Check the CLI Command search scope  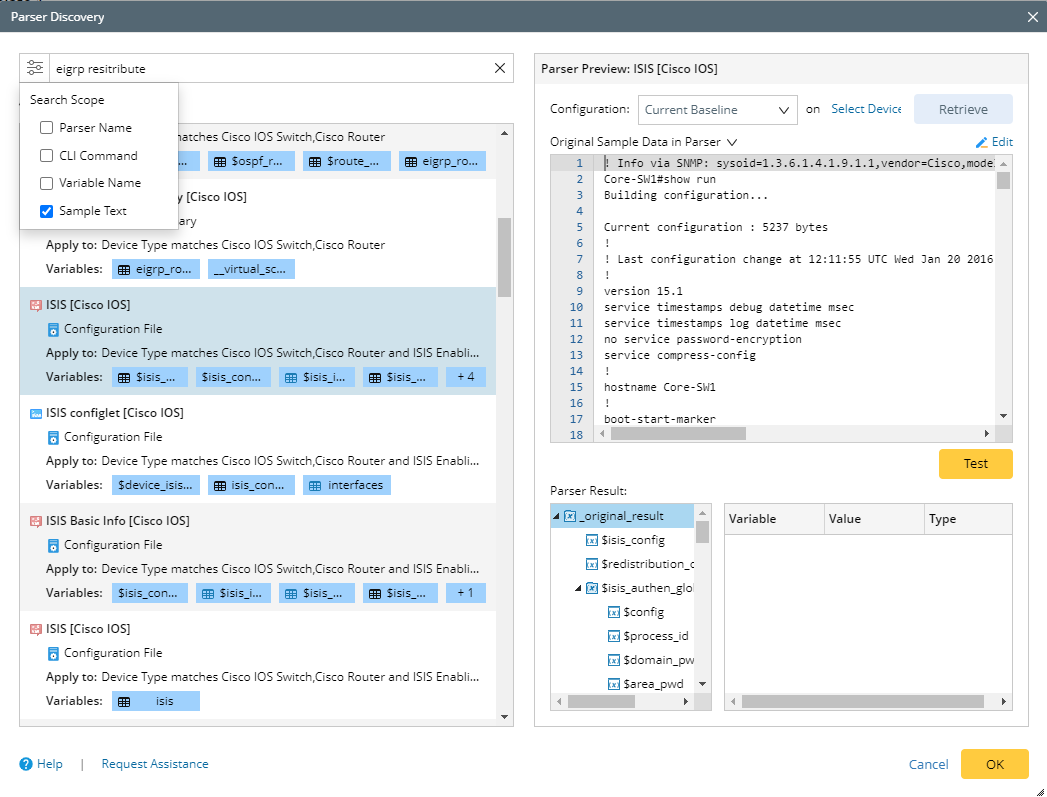click(47, 156)
